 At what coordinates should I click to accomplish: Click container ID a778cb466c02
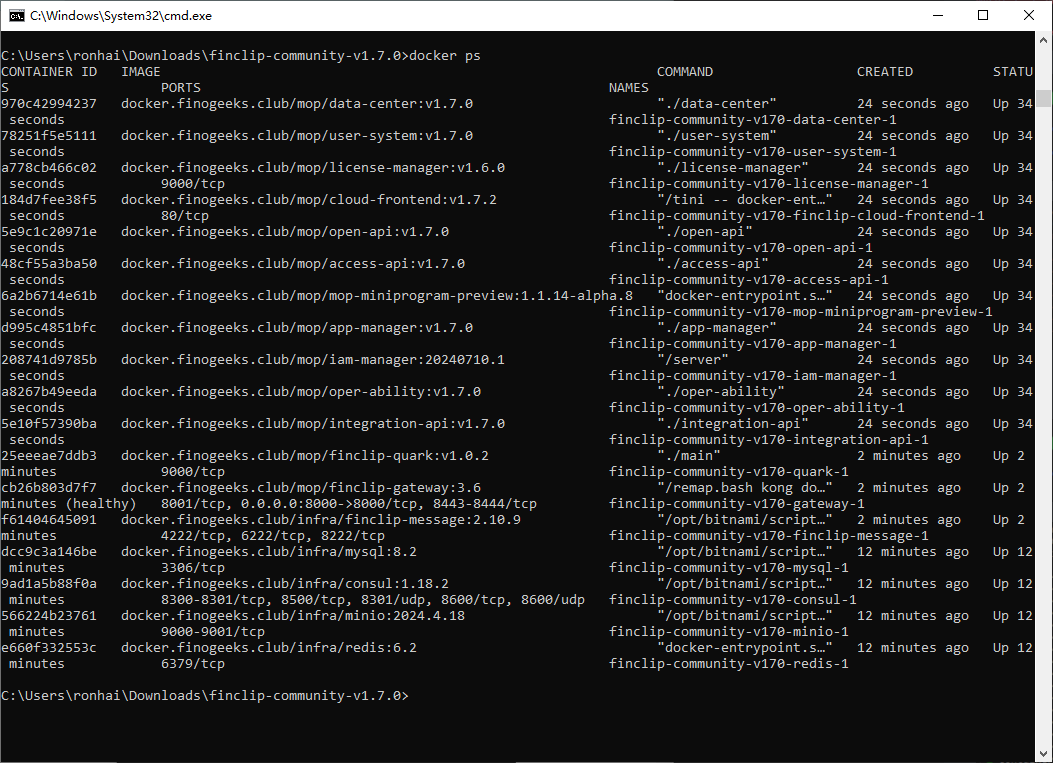pos(49,168)
